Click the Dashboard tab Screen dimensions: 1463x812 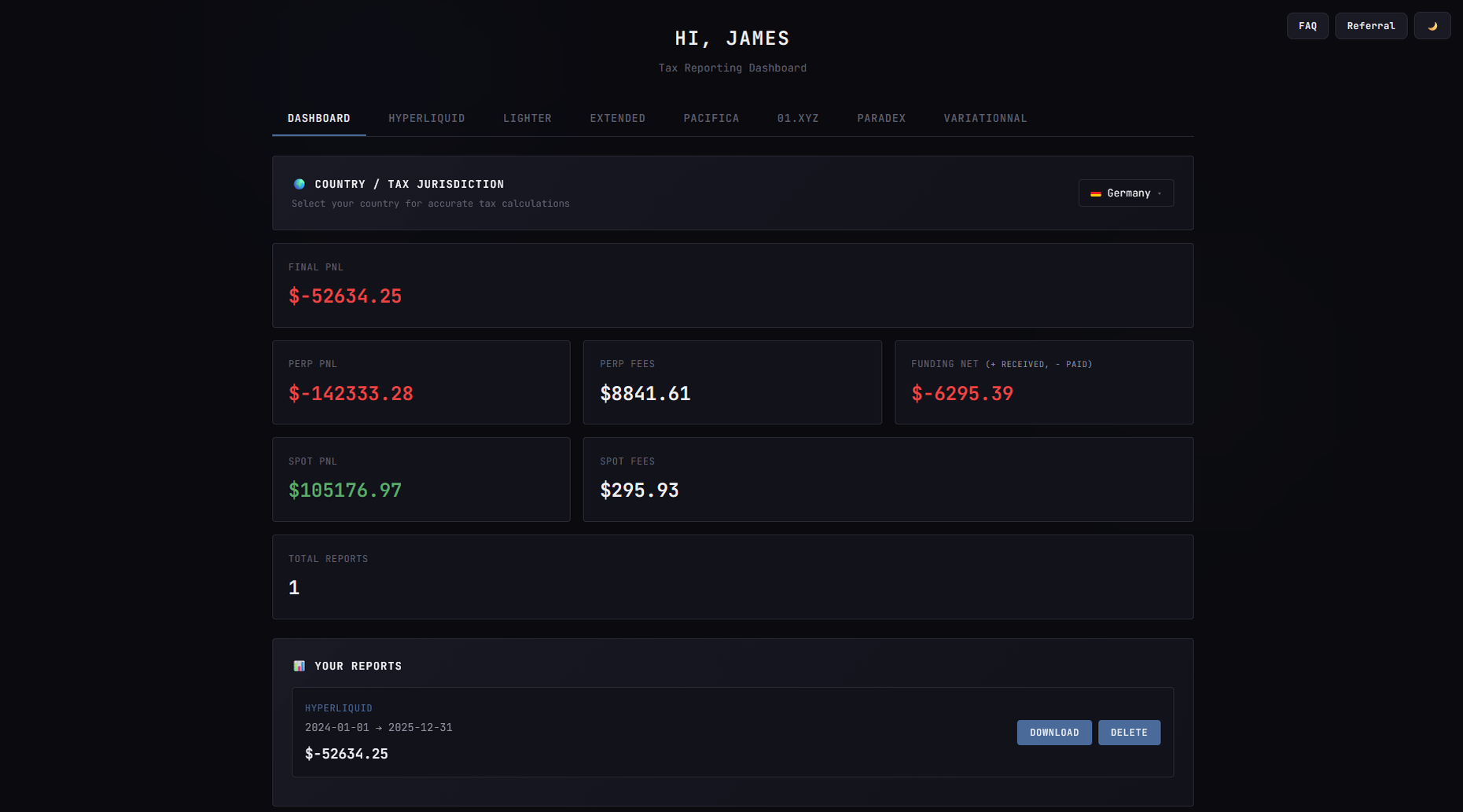coord(318,119)
